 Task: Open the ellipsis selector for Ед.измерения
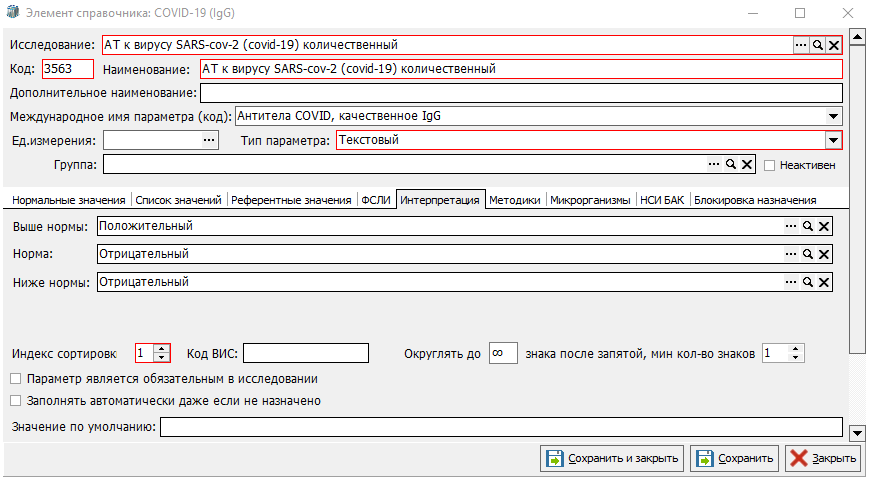(209, 141)
